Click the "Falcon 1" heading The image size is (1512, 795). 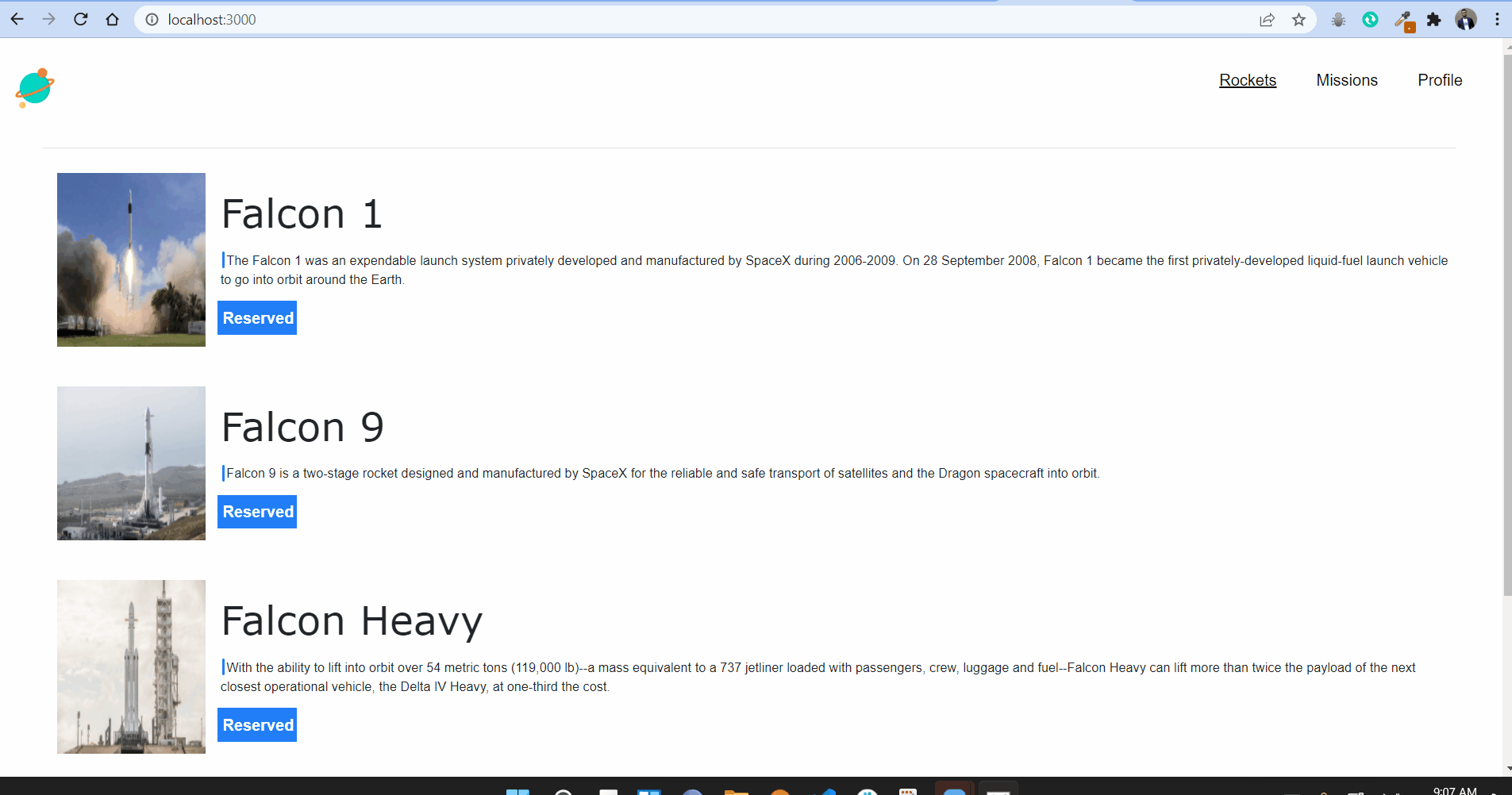[302, 214]
